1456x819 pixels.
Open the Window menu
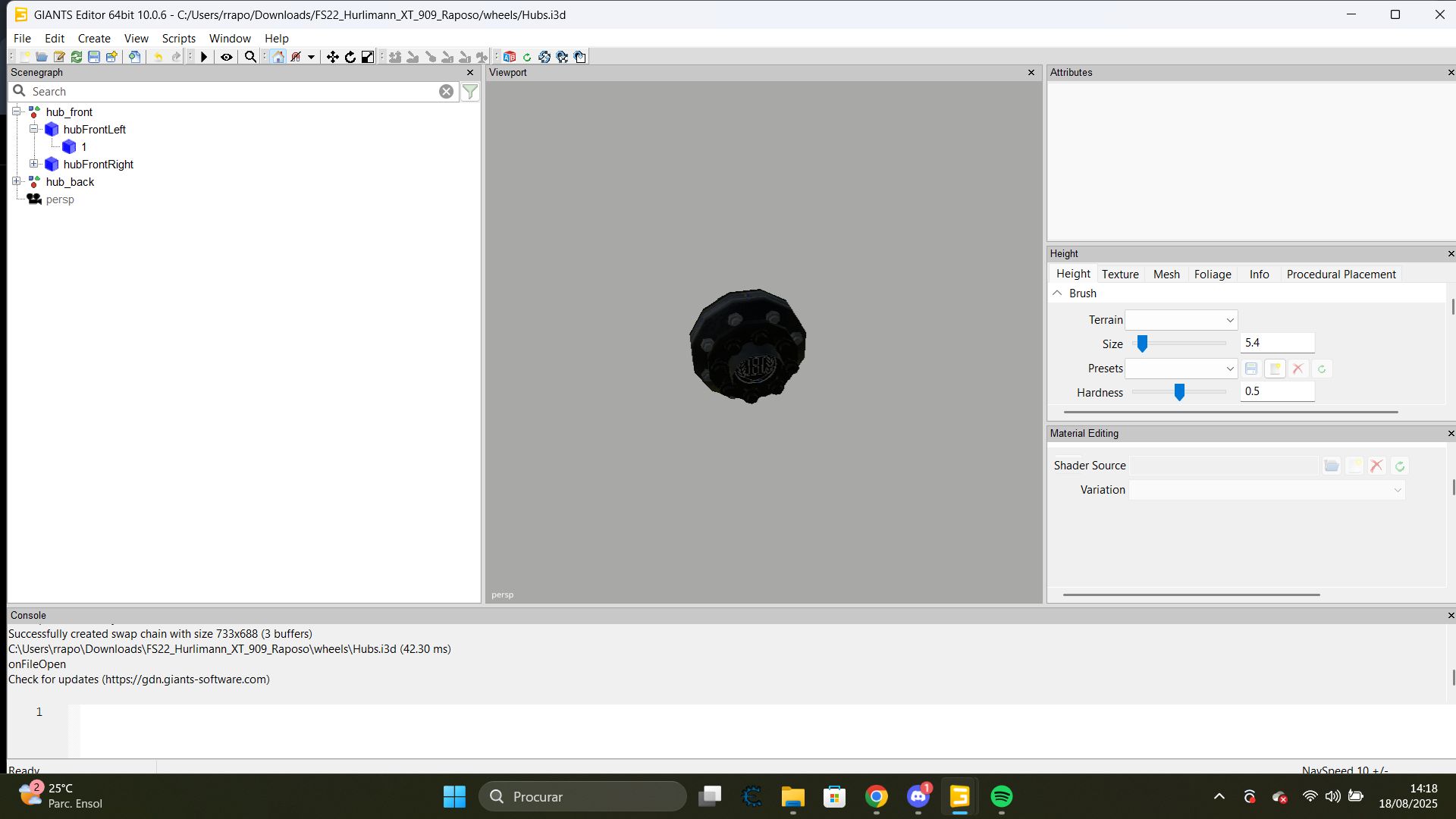(x=230, y=38)
